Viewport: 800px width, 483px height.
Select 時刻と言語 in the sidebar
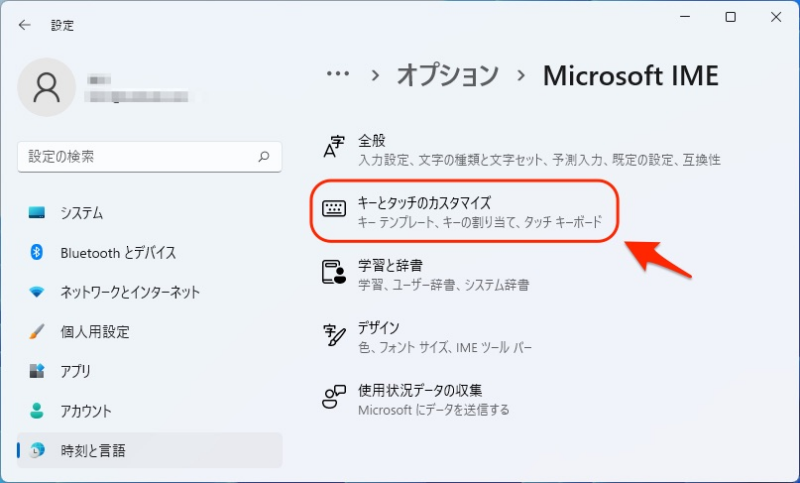pos(149,450)
